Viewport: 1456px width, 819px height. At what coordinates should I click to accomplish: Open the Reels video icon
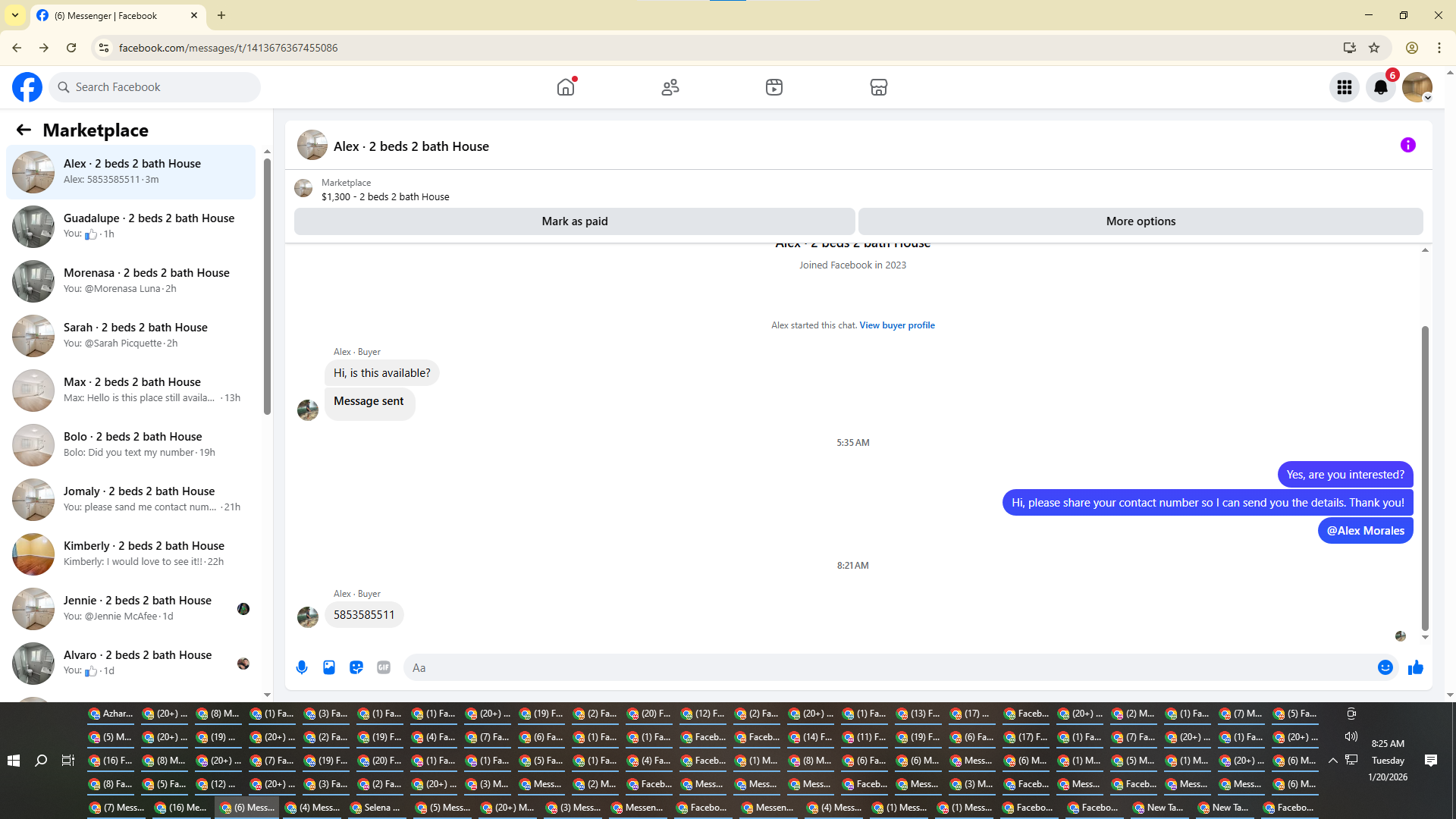click(x=774, y=87)
